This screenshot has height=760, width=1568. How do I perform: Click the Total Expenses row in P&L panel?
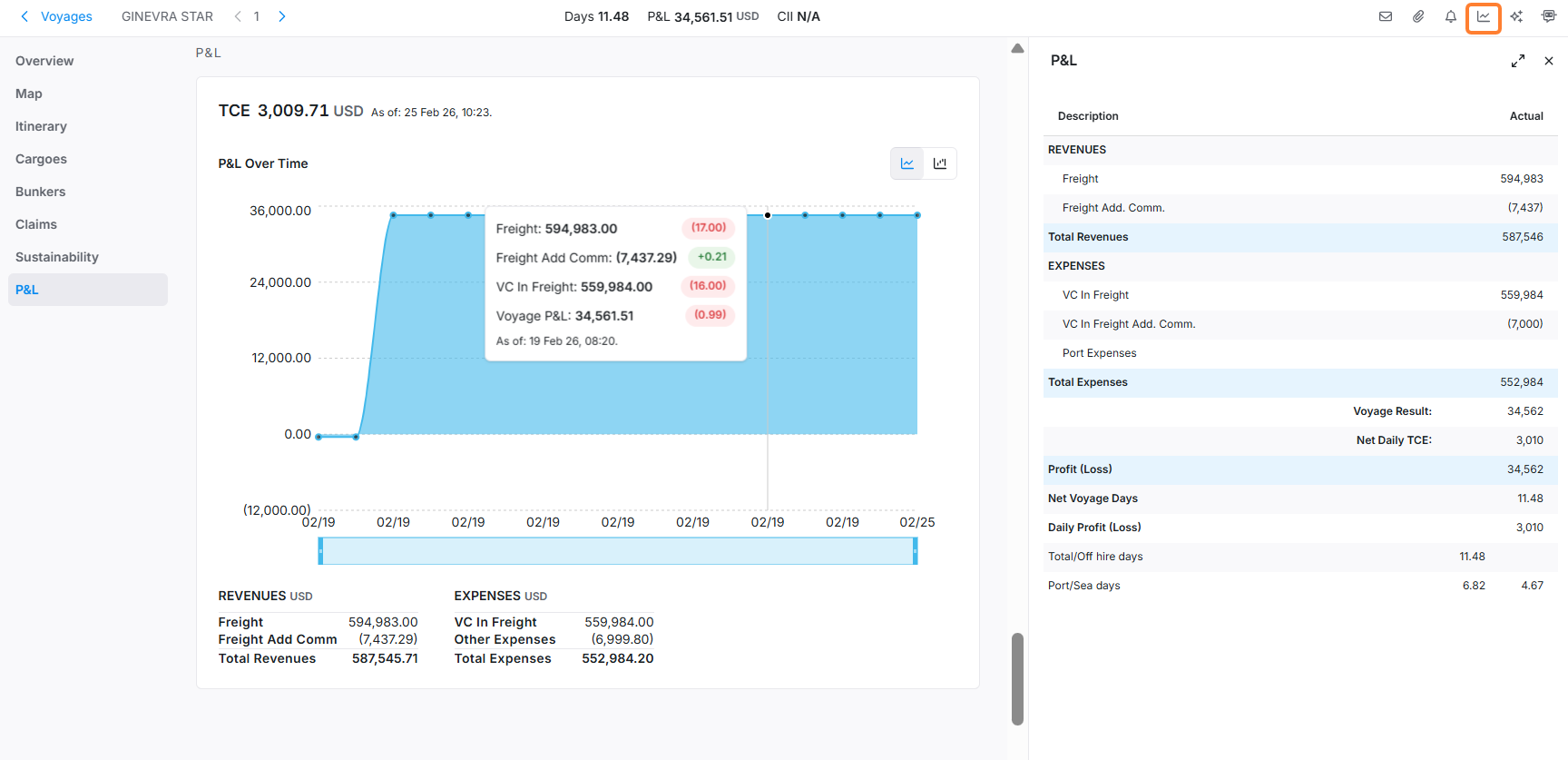click(1299, 382)
